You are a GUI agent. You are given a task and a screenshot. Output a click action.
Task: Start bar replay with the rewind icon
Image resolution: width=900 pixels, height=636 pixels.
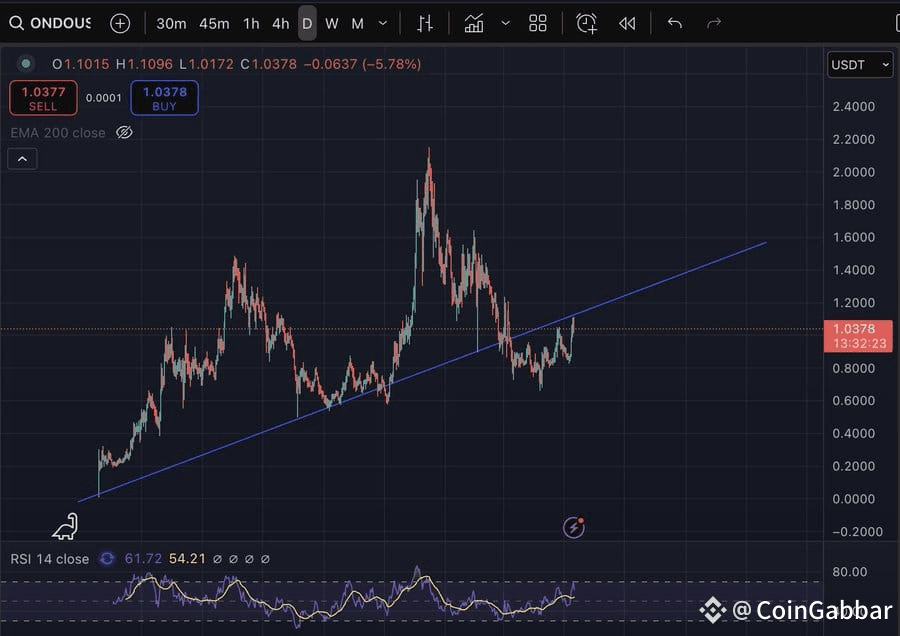pyautogui.click(x=627, y=23)
